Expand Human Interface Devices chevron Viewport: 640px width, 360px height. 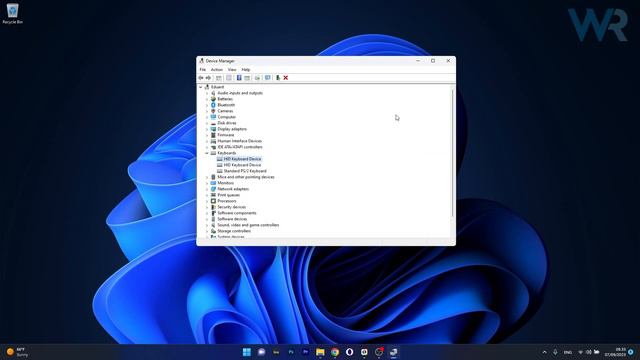coord(207,141)
